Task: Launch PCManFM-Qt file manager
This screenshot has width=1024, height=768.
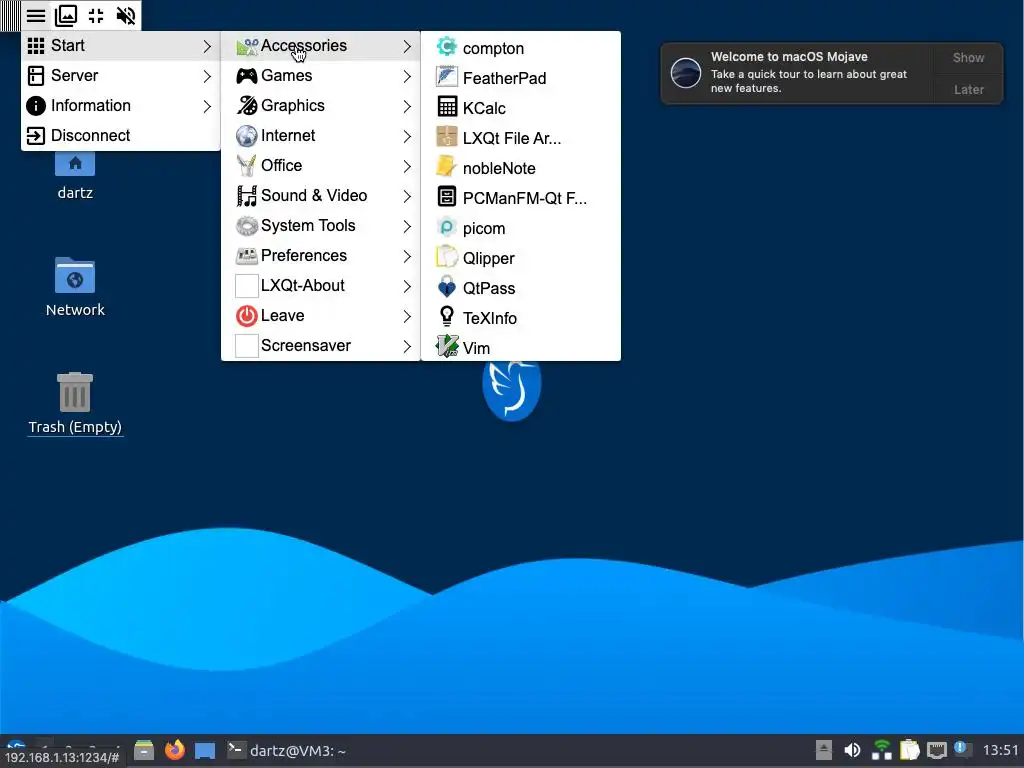Action: tap(520, 199)
